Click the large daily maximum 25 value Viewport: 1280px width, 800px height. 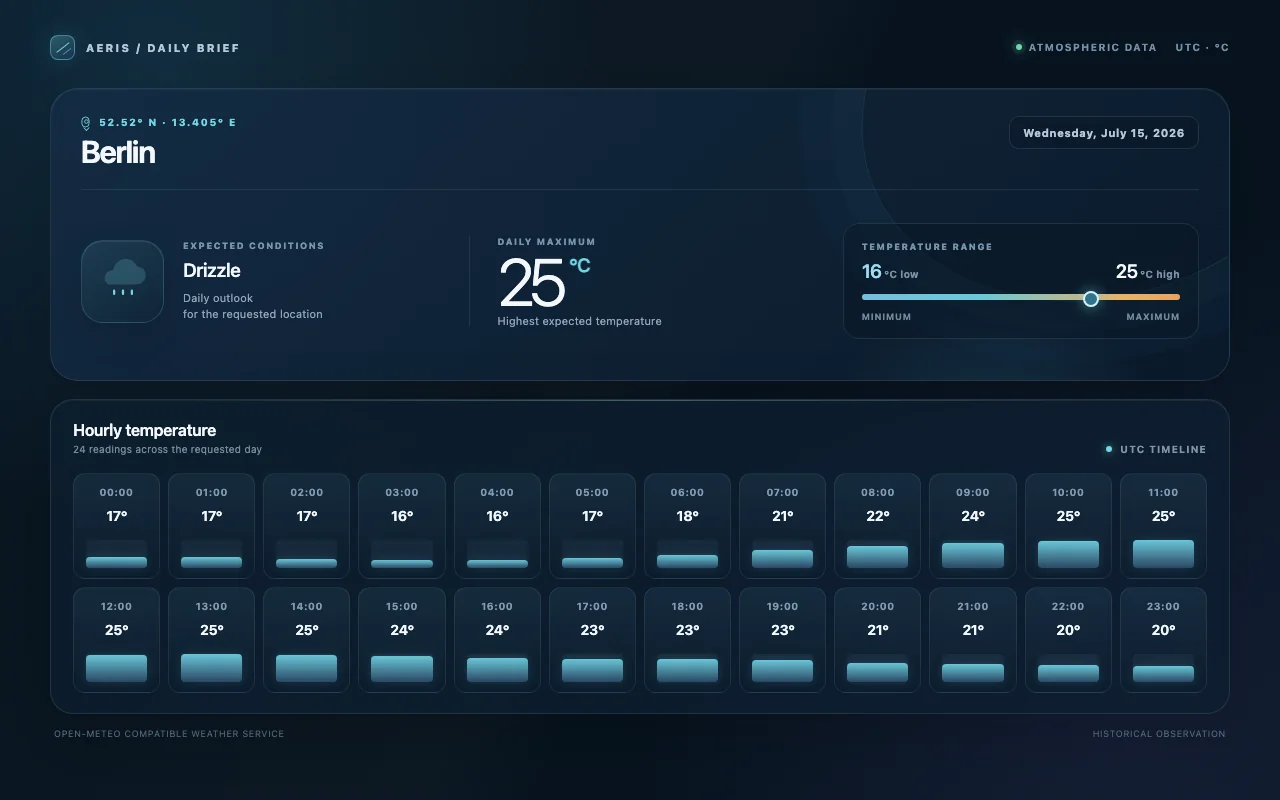(x=531, y=282)
